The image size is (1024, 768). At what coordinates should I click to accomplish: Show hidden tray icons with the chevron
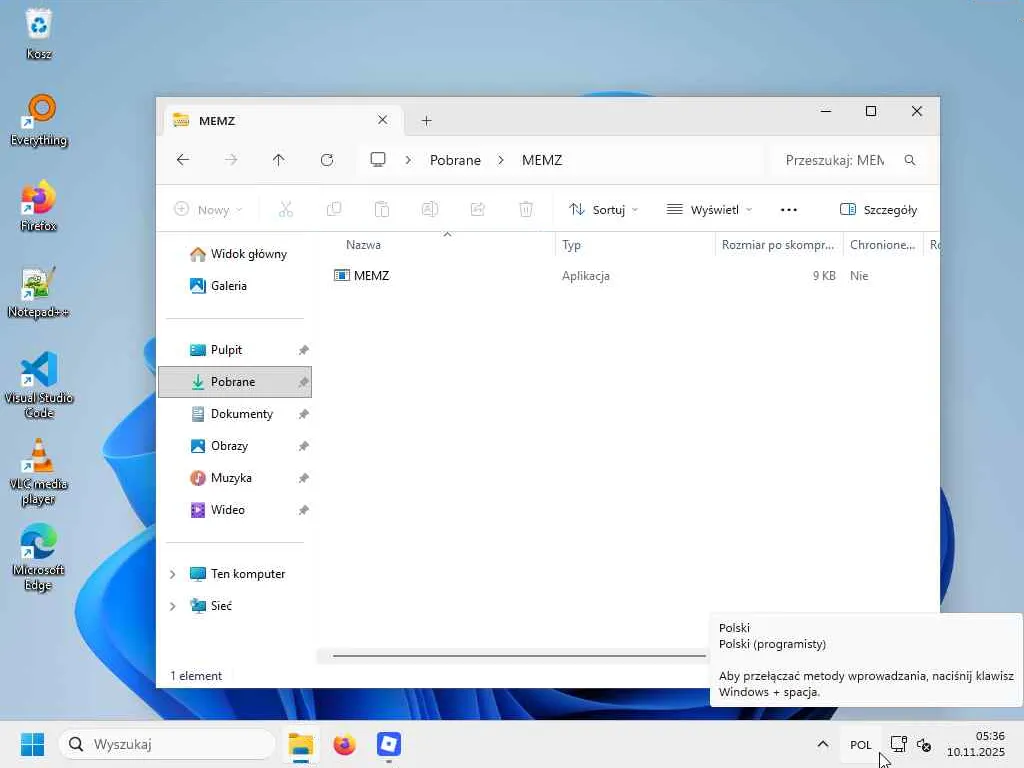(823, 744)
